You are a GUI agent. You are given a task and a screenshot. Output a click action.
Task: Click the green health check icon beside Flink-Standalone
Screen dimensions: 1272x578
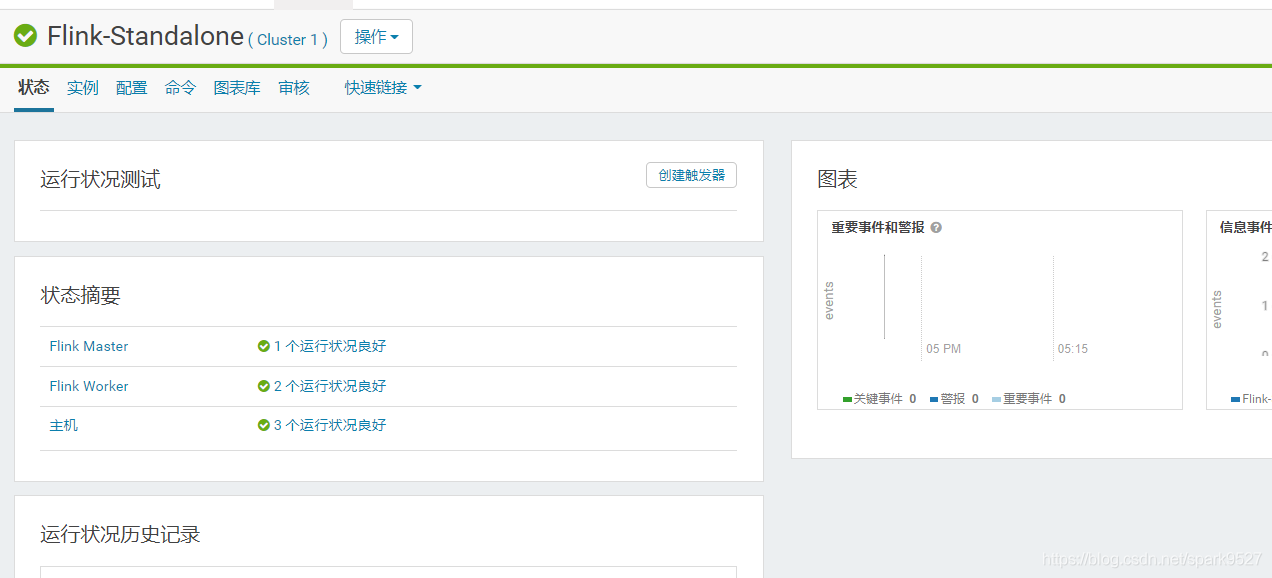coord(25,37)
